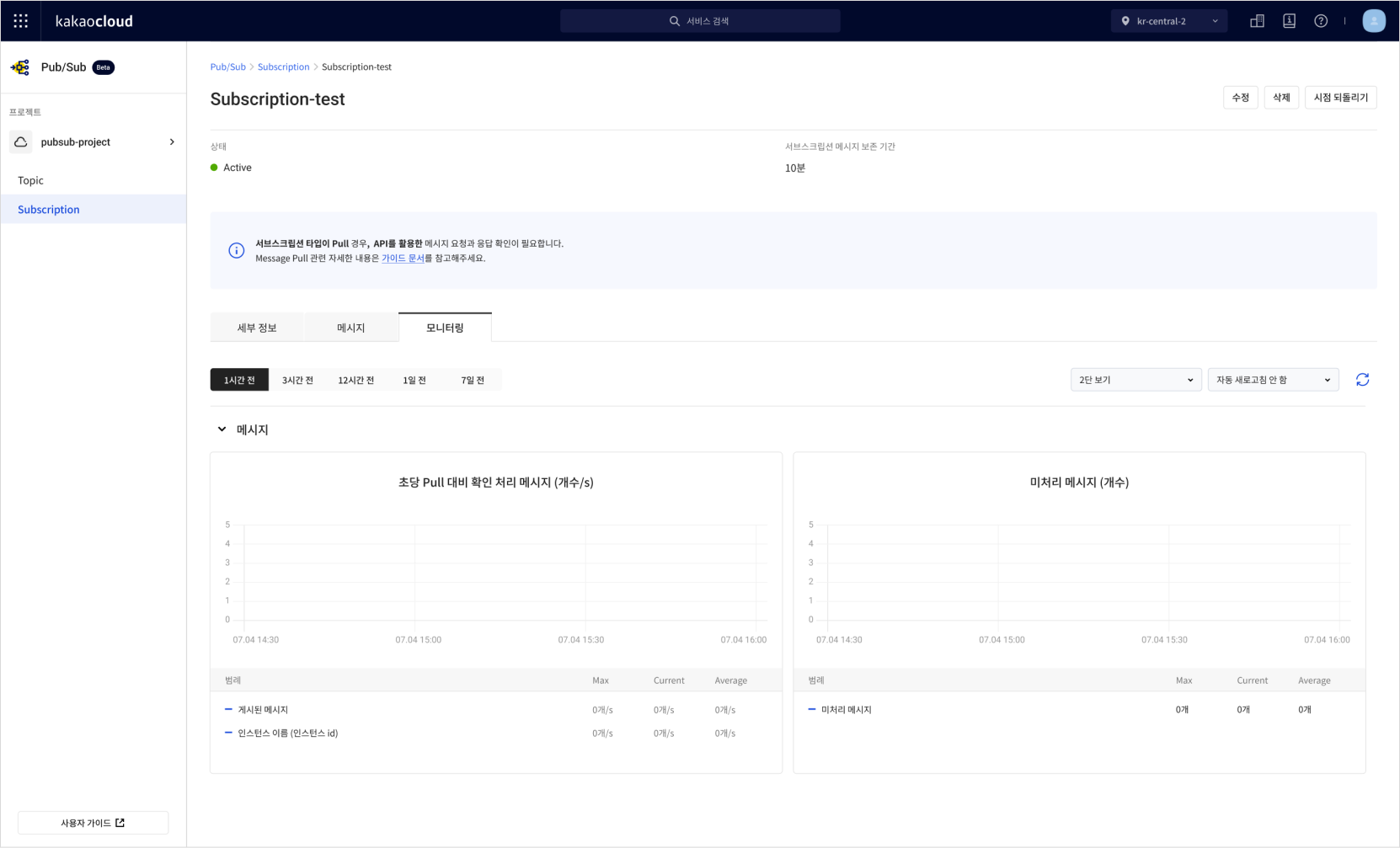Click the region location pin icon
1400x848 pixels.
(x=1125, y=21)
